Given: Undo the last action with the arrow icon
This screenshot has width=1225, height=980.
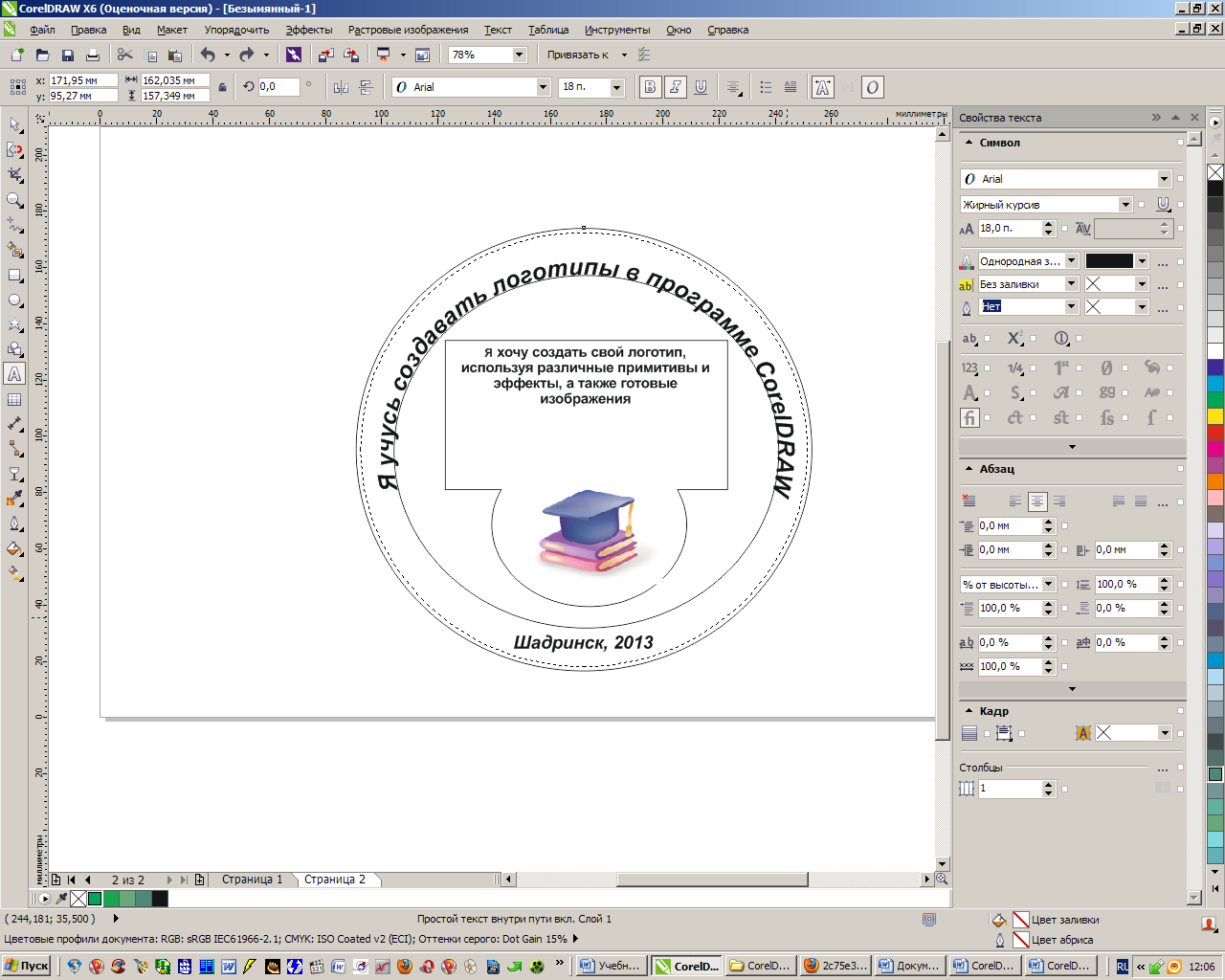Looking at the screenshot, I should 208,55.
